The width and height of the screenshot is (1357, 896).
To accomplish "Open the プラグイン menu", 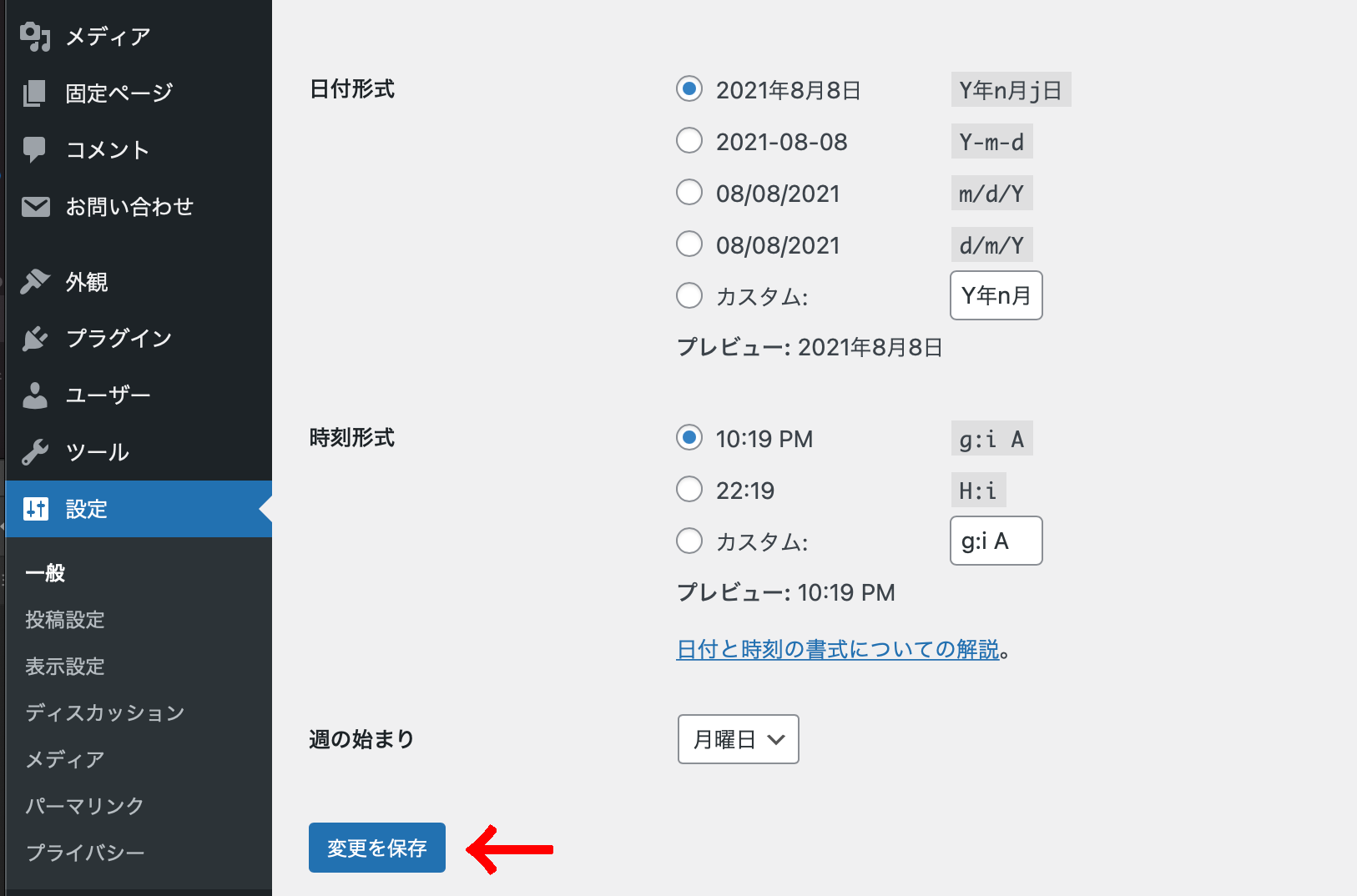I will click(119, 339).
